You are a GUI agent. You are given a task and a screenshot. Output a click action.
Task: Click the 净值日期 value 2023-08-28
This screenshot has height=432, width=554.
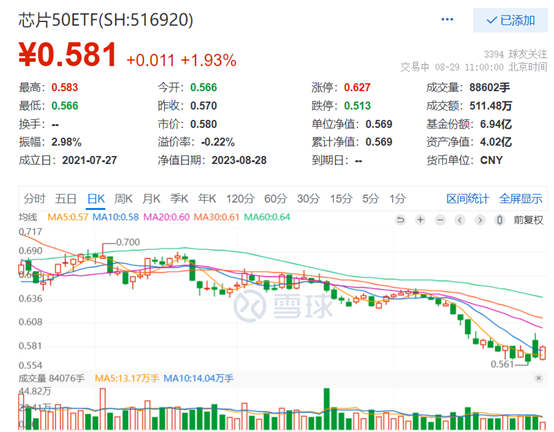(239, 160)
